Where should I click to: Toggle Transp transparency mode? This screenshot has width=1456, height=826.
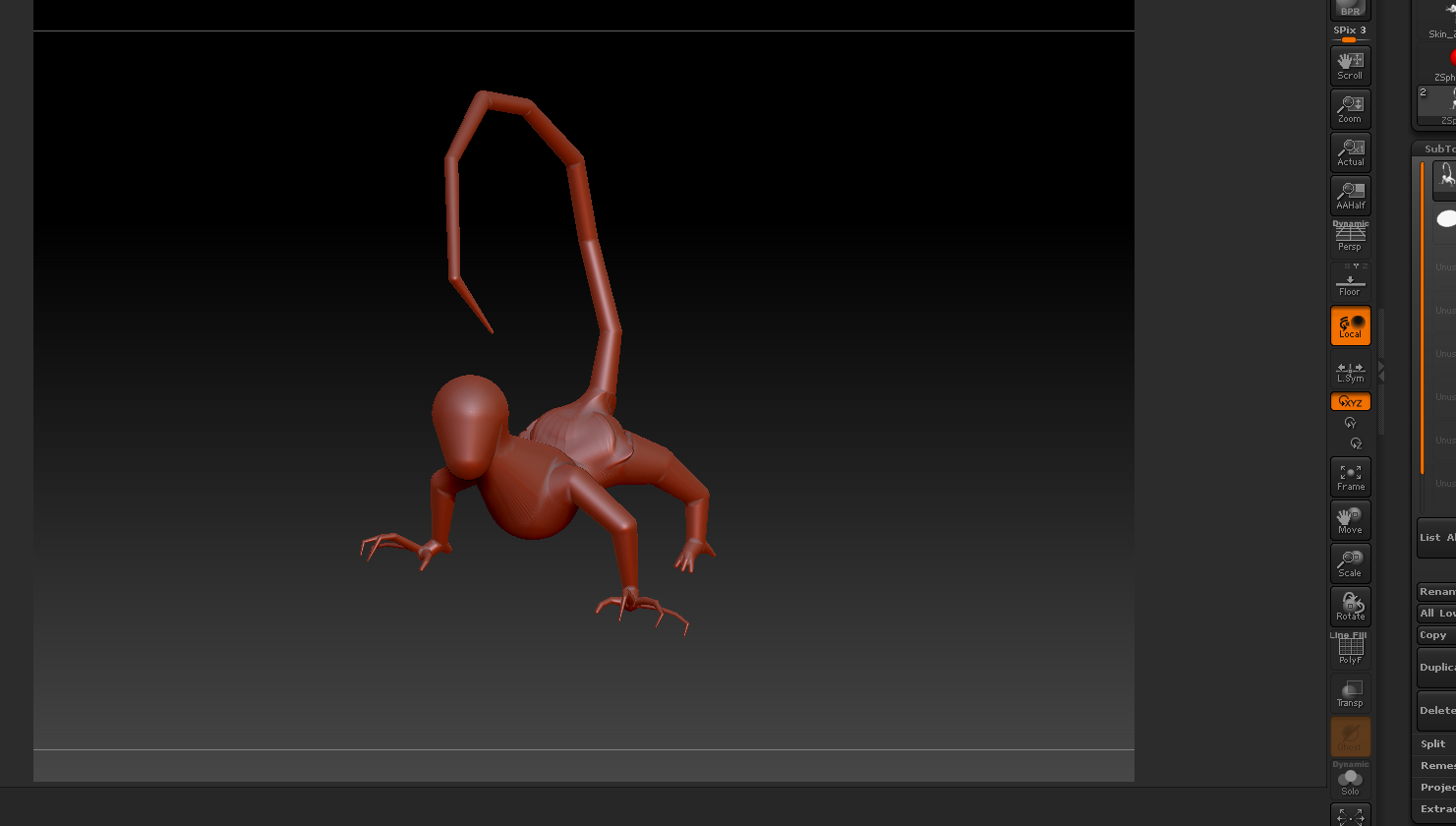1350,693
